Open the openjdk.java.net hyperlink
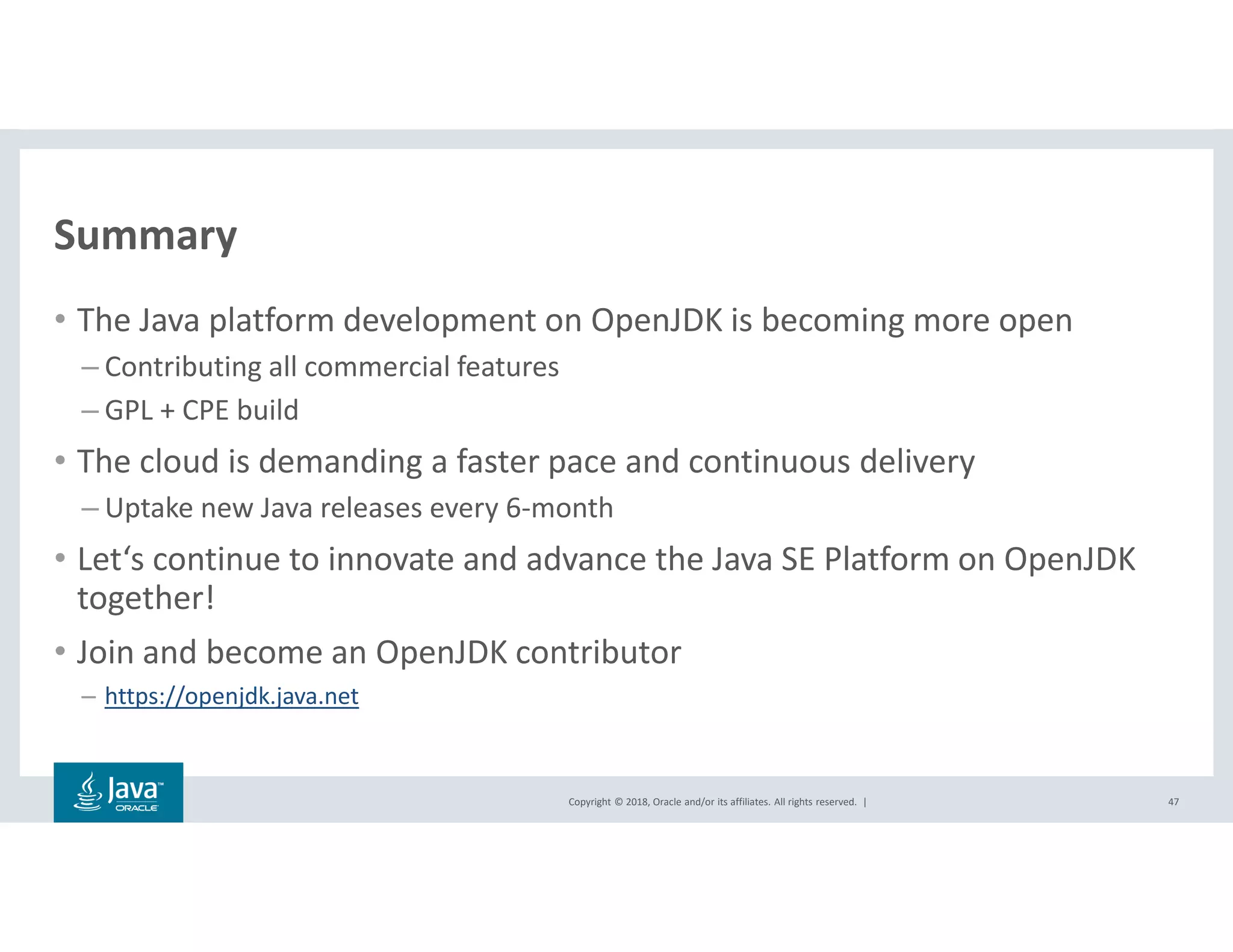Image resolution: width=1233 pixels, height=952 pixels. click(232, 696)
